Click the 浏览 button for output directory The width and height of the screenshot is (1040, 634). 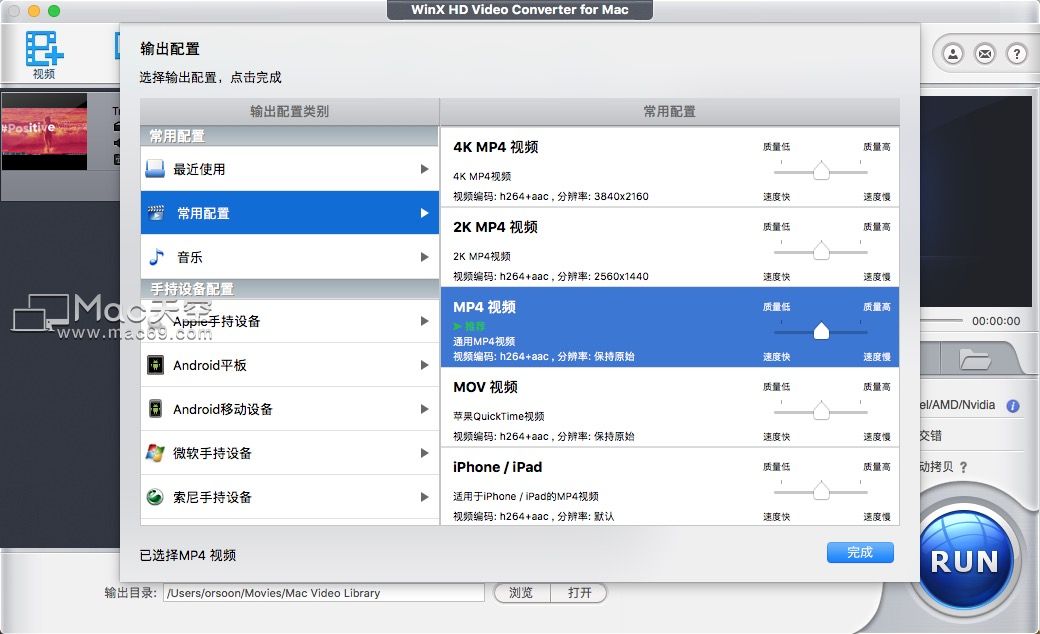point(521,592)
